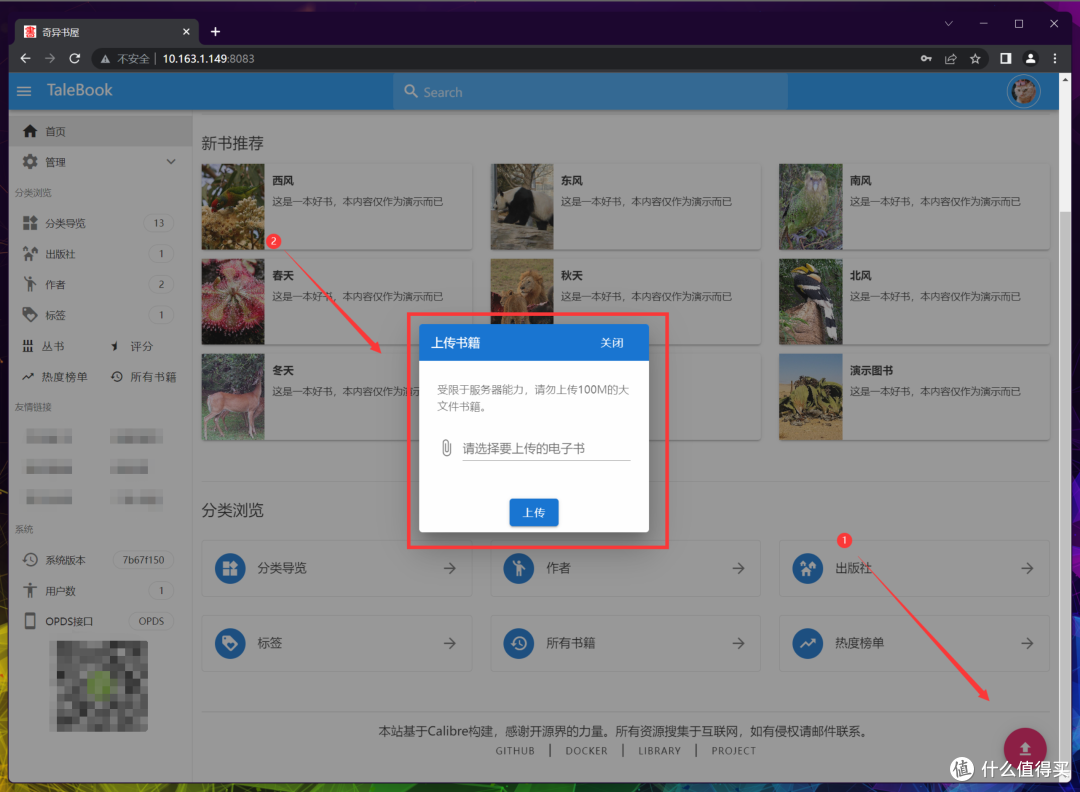Click the arrow on 作者 card
1080x792 pixels.
(738, 568)
